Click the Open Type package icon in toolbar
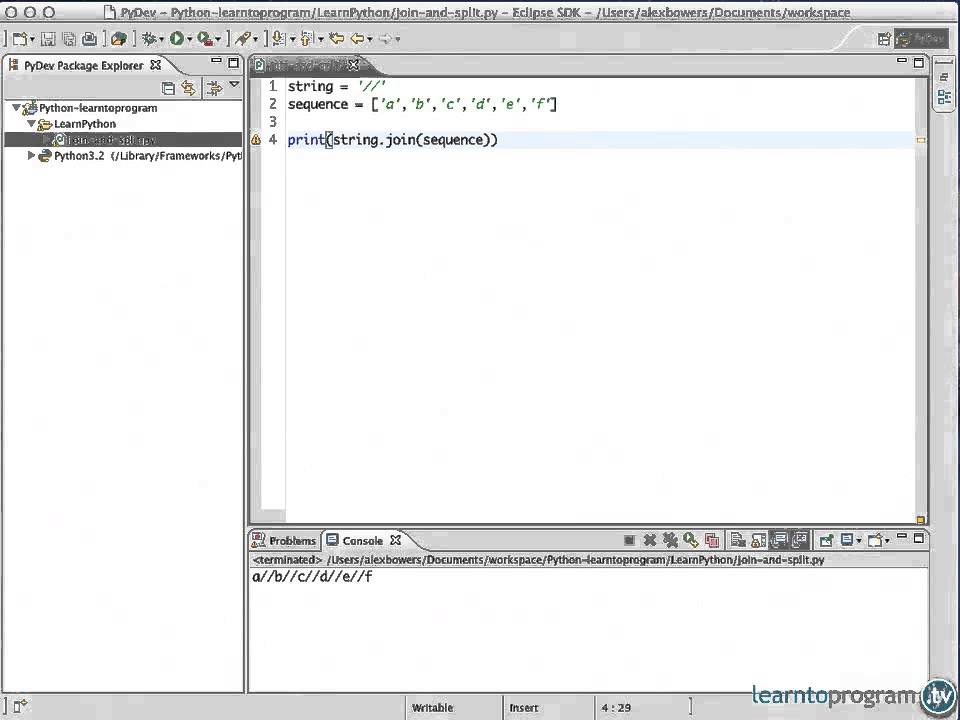 [119, 39]
